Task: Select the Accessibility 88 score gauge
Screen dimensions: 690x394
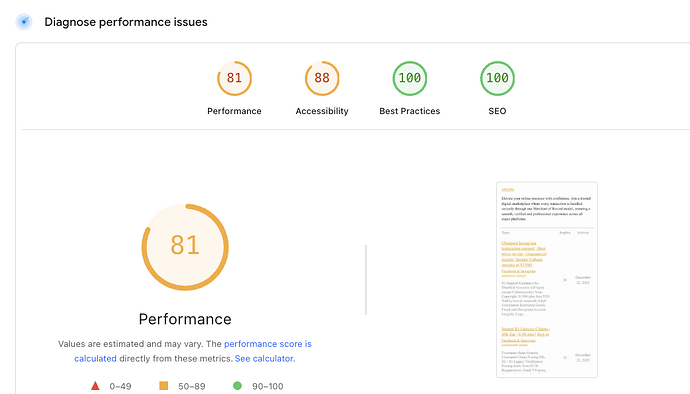Action: [x=322, y=78]
